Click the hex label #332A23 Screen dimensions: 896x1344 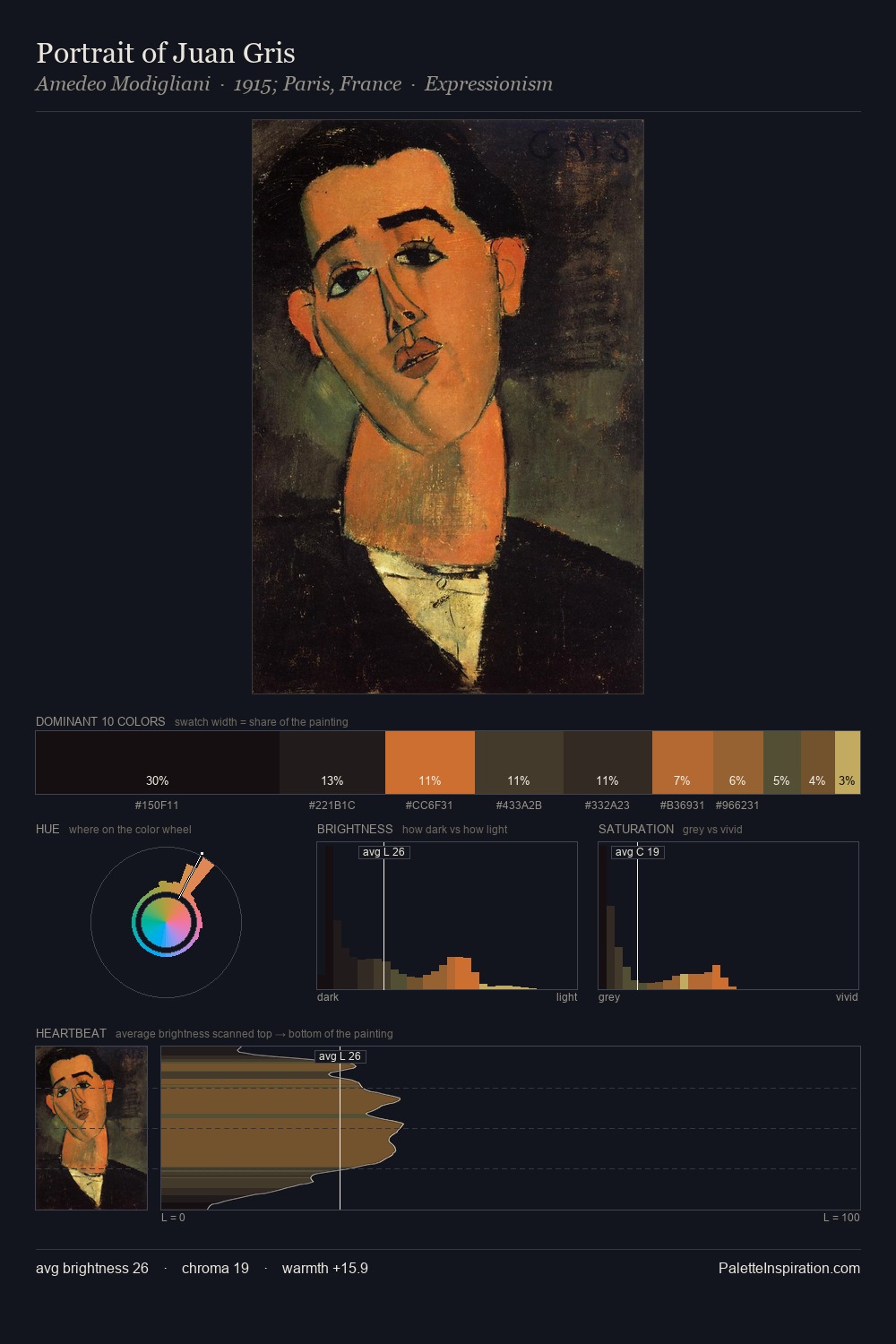[607, 806]
